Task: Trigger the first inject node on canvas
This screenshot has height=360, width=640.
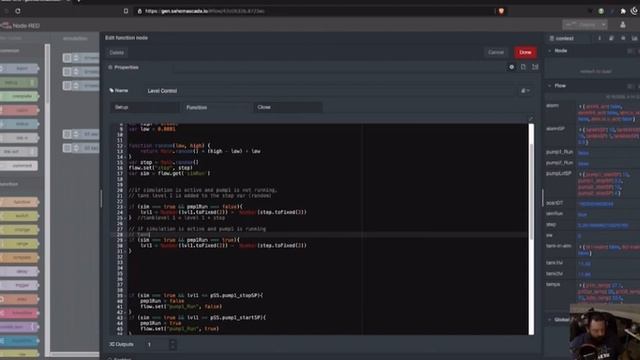Action: (x=67, y=58)
